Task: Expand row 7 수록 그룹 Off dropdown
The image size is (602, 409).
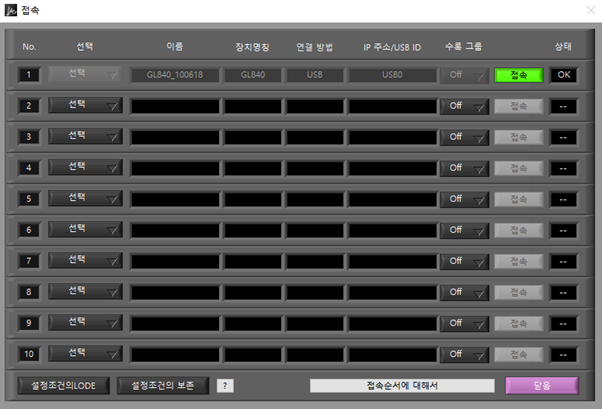Action: [x=464, y=262]
